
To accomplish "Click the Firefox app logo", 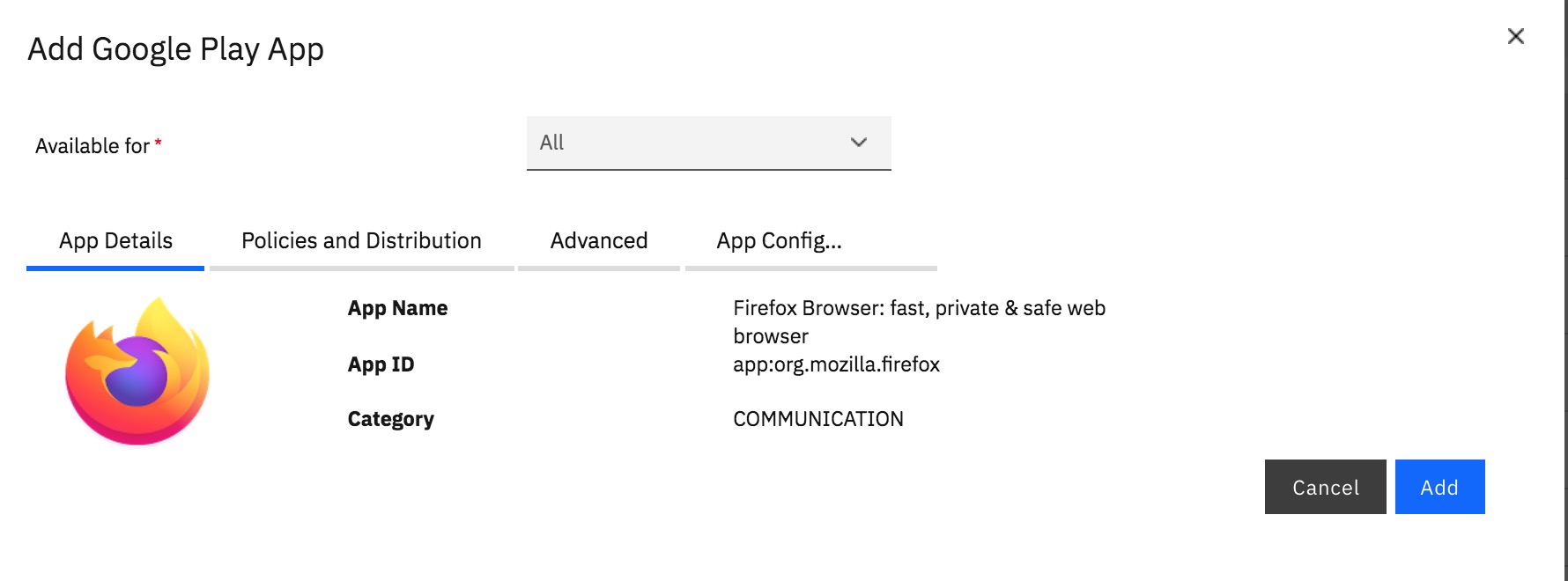I will point(137,371).
